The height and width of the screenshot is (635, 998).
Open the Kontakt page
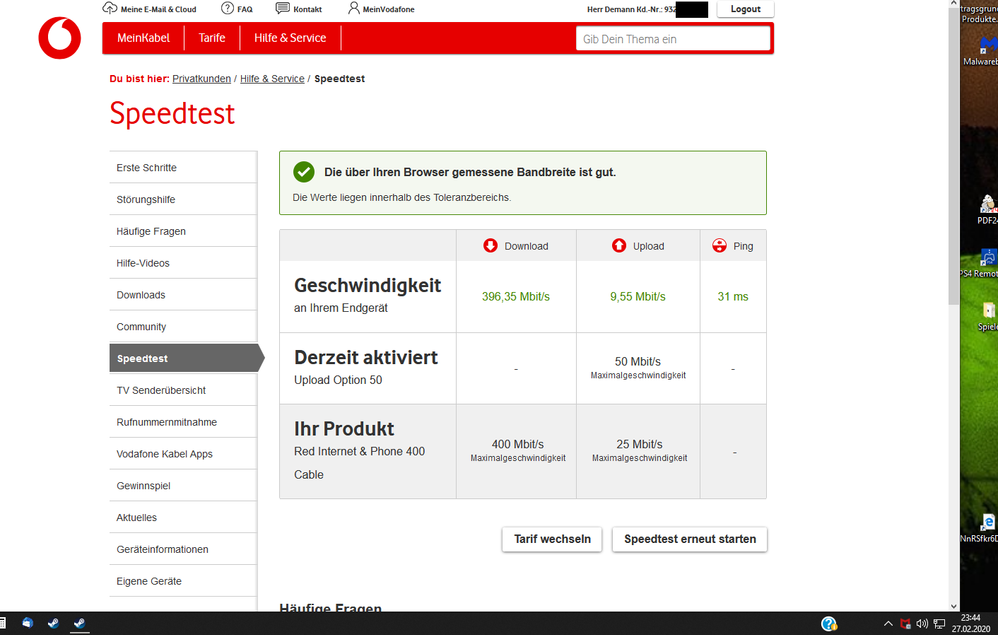point(299,9)
